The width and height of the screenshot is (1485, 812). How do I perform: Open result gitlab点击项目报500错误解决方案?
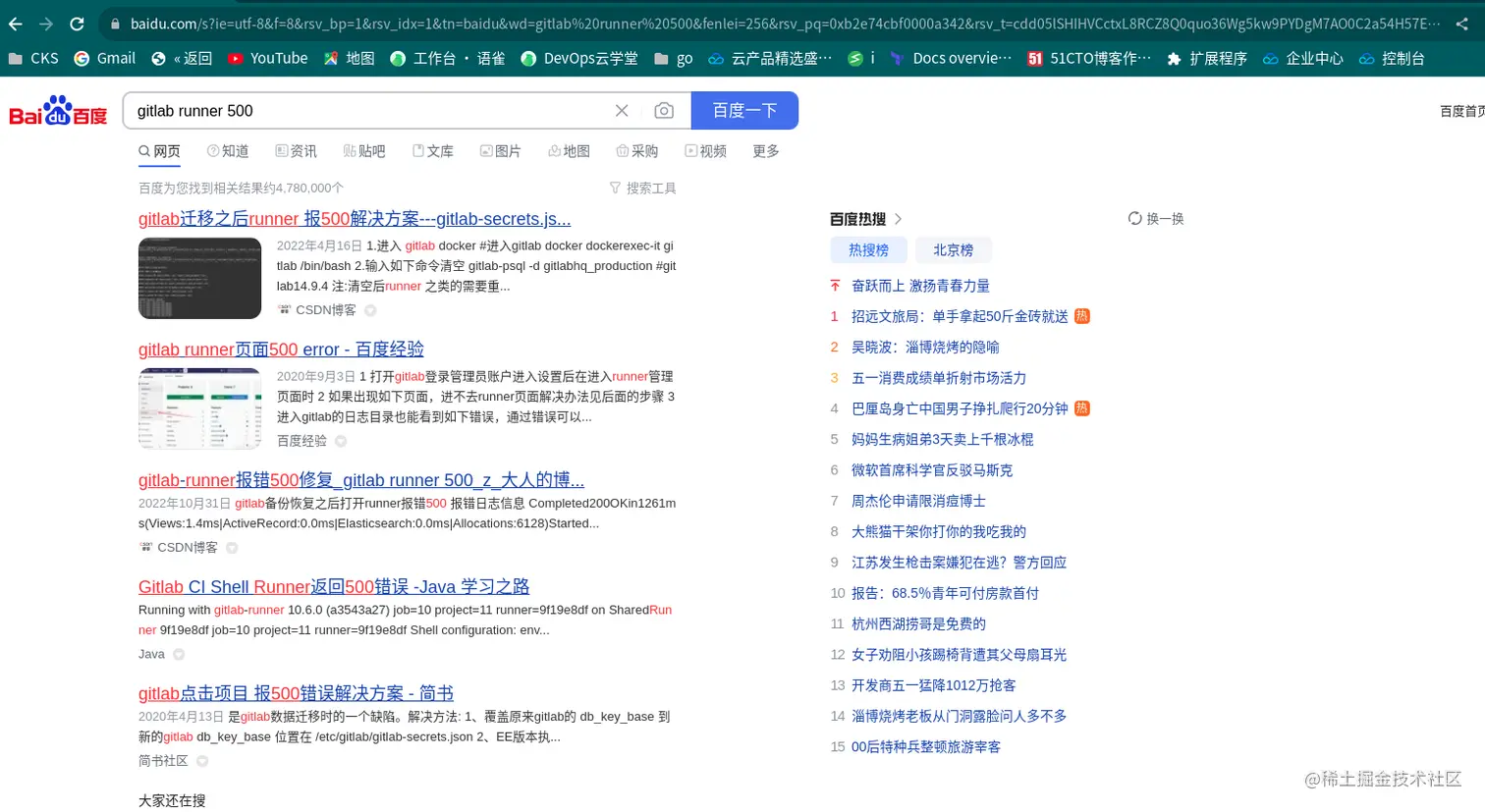[296, 693]
